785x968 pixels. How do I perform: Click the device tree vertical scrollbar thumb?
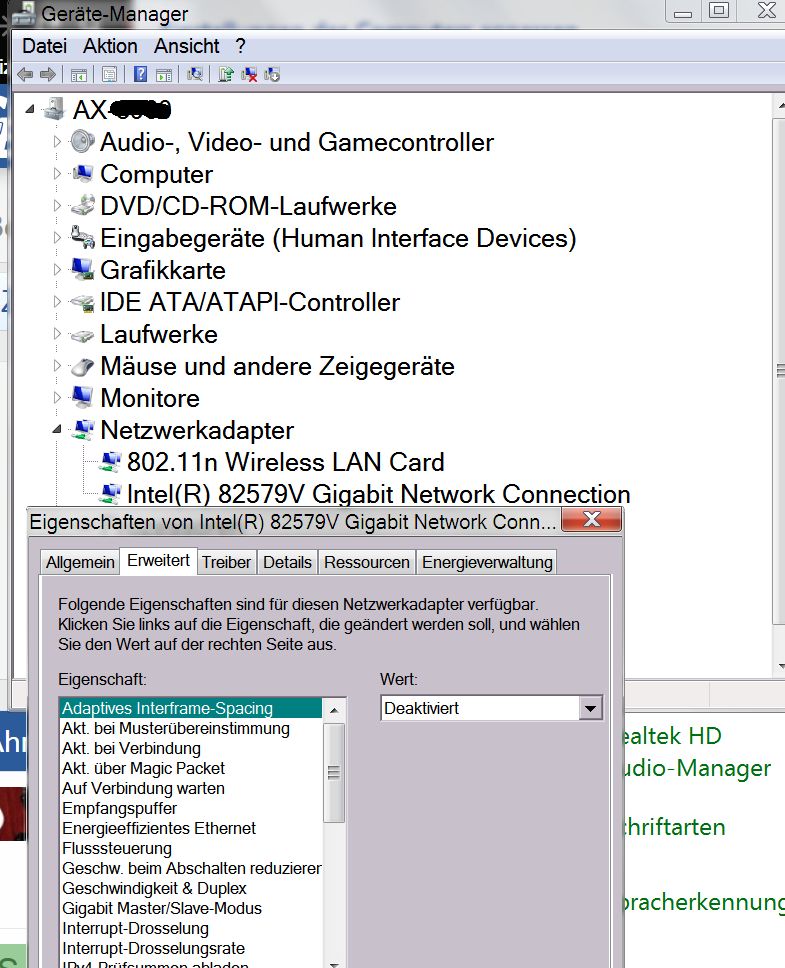[779, 370]
